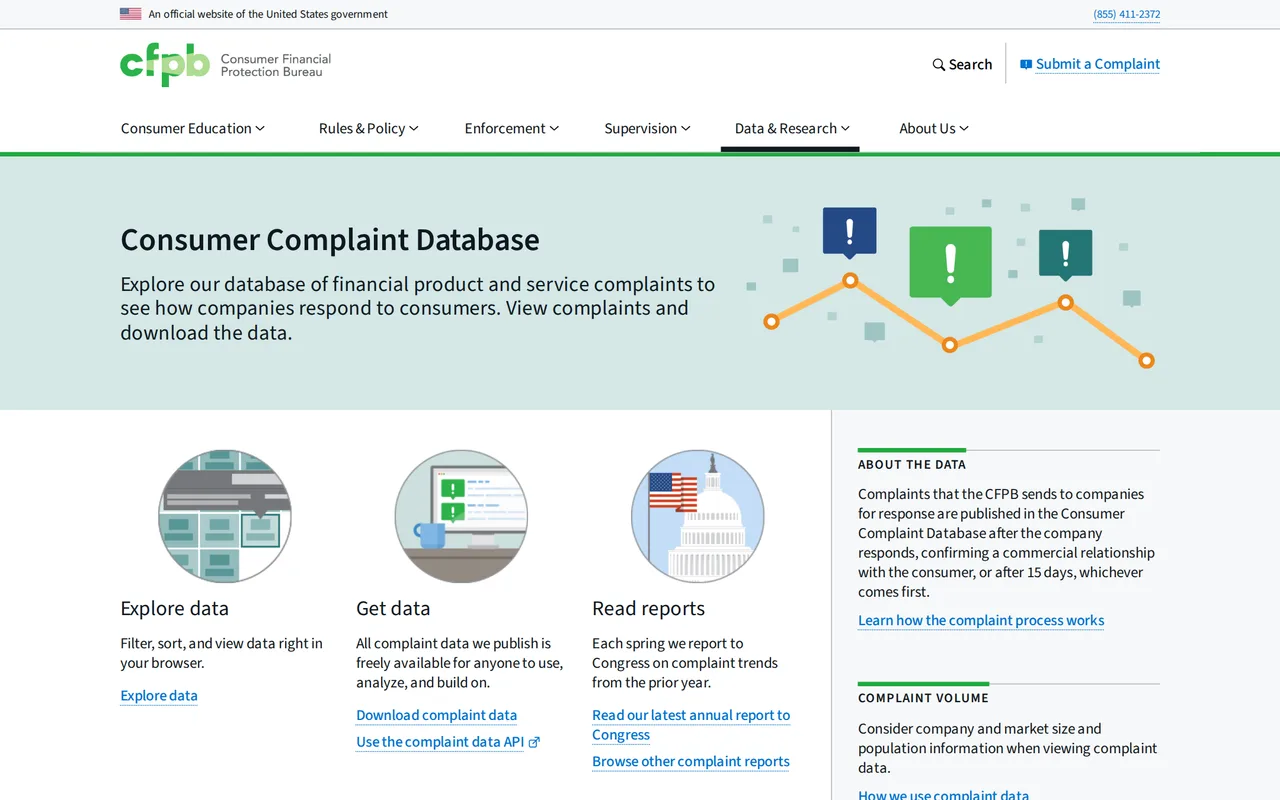Click the Read reports Capitol illustration
This screenshot has height=800, width=1280.
coord(698,516)
